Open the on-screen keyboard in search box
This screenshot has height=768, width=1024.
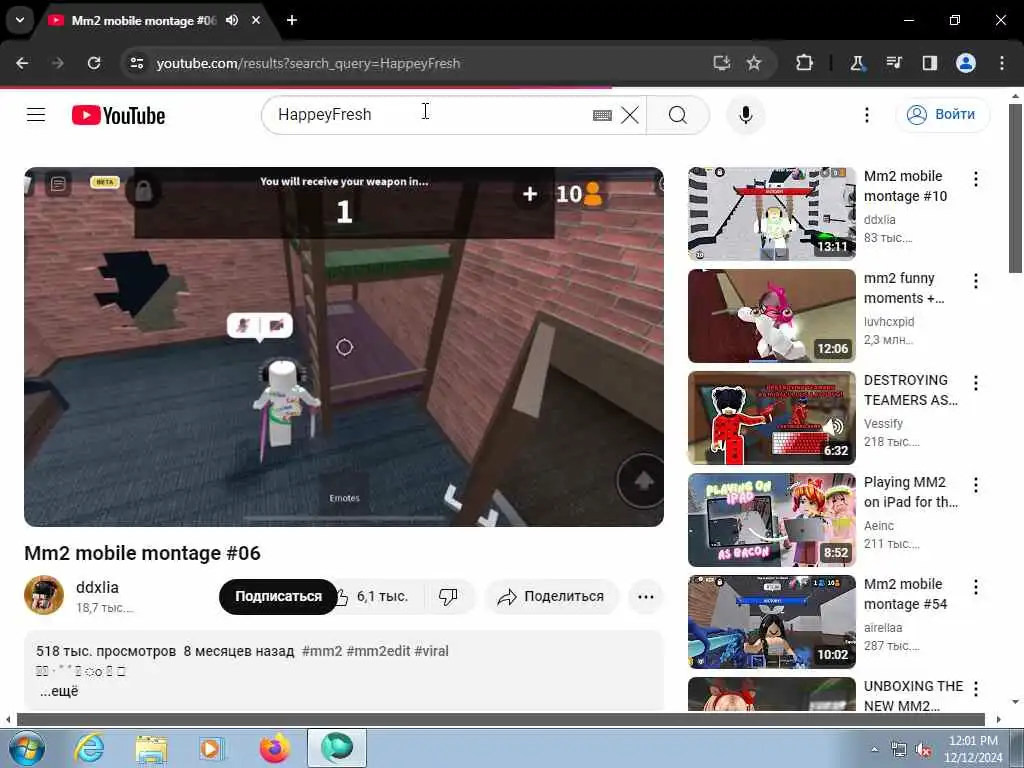[x=602, y=116]
